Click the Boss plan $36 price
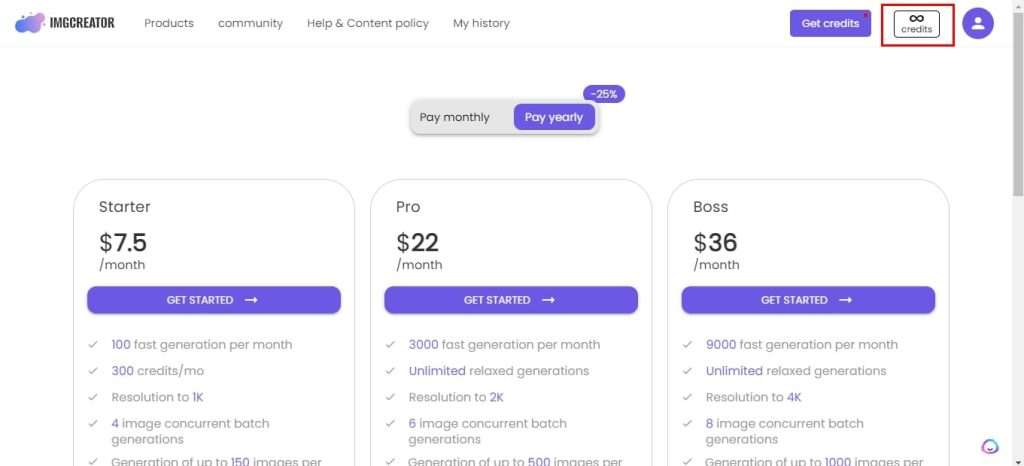This screenshot has height=466, width=1024. (715, 243)
